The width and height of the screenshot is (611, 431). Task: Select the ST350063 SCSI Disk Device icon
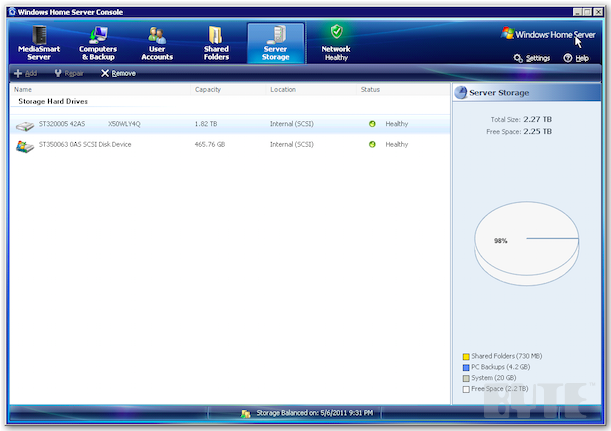25,145
